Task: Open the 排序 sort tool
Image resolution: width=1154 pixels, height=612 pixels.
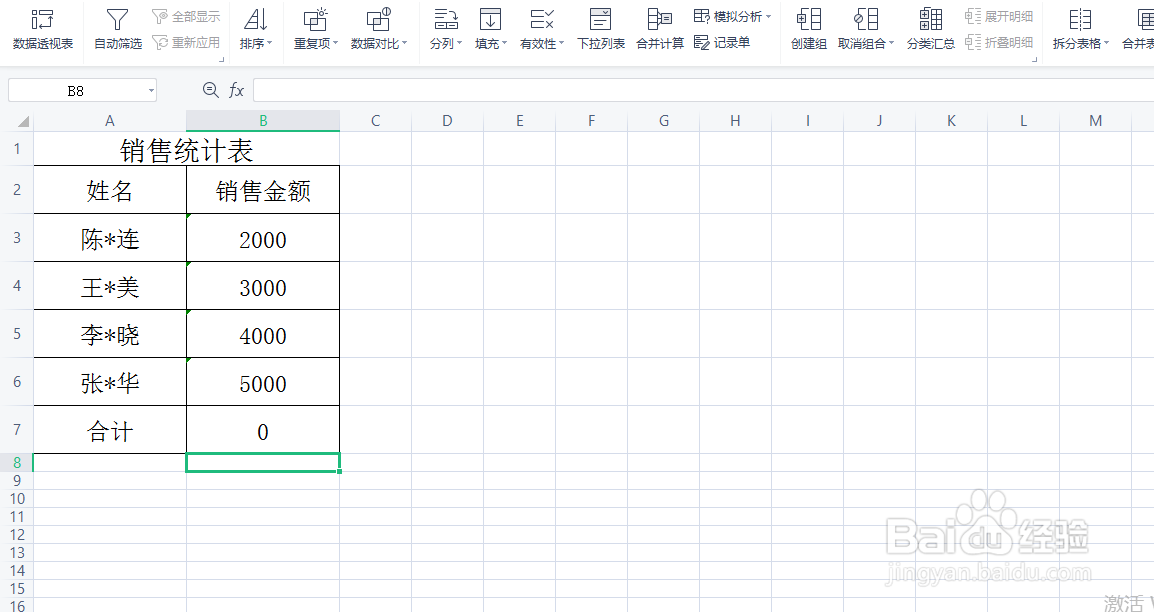Action: (x=255, y=29)
